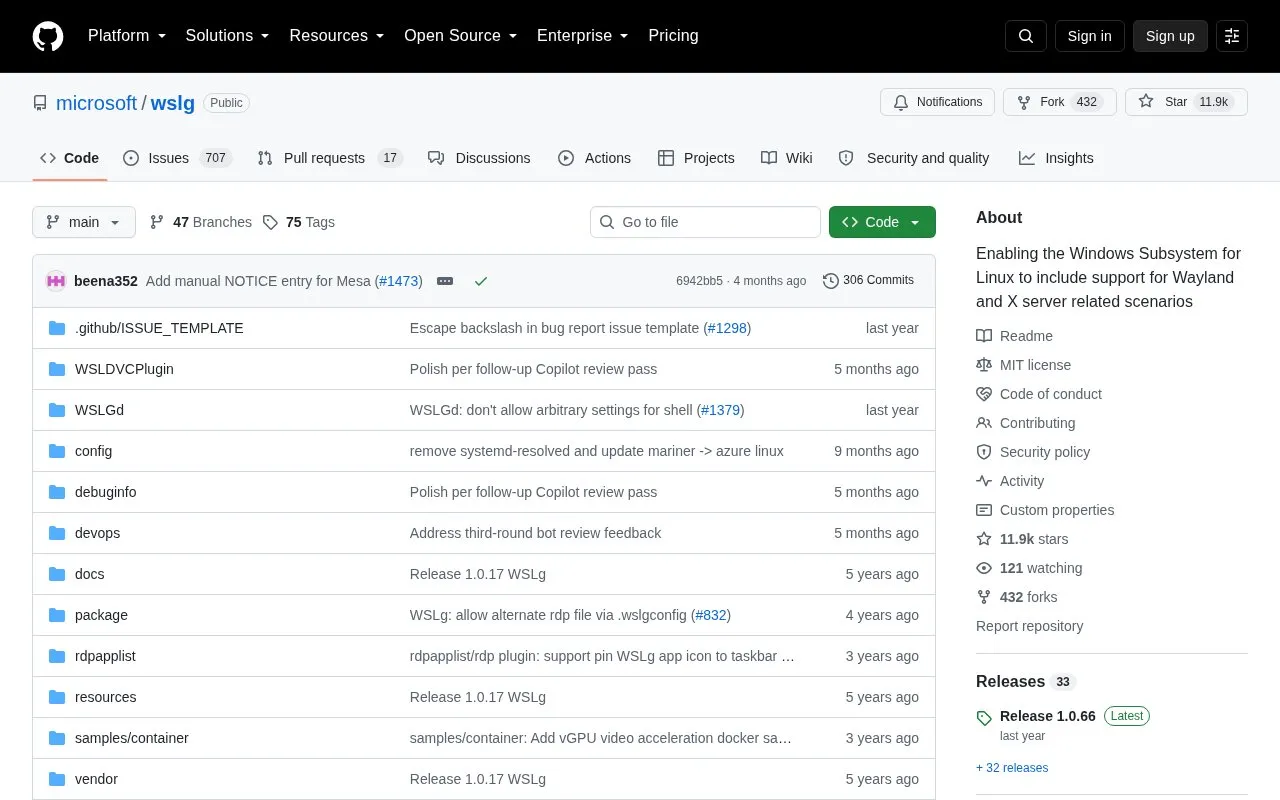Viewport: 1280px width, 800px height.
Task: Expand the Platform menu
Action: (x=127, y=36)
